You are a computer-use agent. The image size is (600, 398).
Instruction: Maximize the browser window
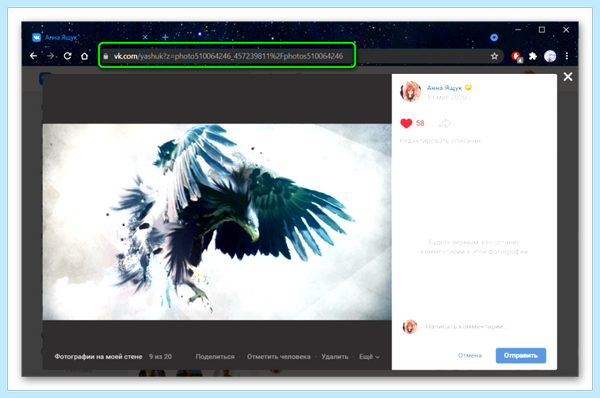[542, 29]
